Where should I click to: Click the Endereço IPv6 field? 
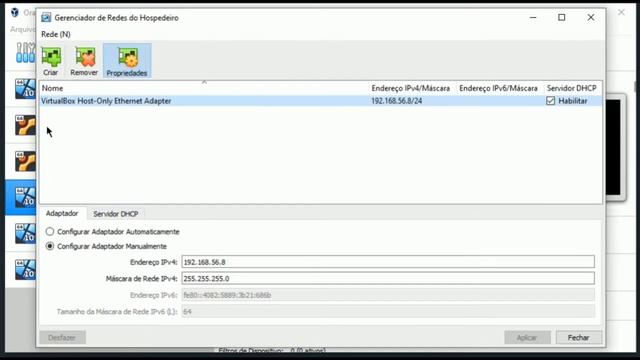tap(388, 295)
